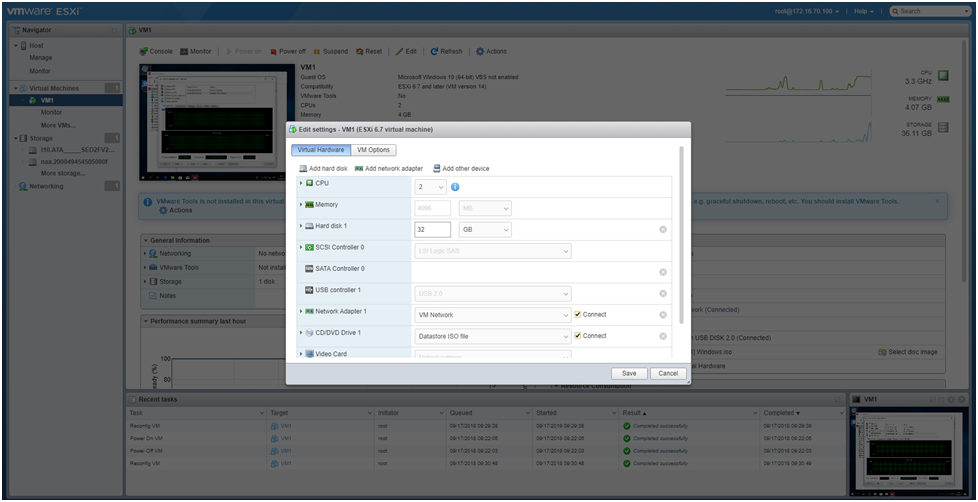Image resolution: width=978 pixels, height=502 pixels.
Task: Remove CD/DVD Drive 1 with its X icon
Action: pyautogui.click(x=663, y=336)
